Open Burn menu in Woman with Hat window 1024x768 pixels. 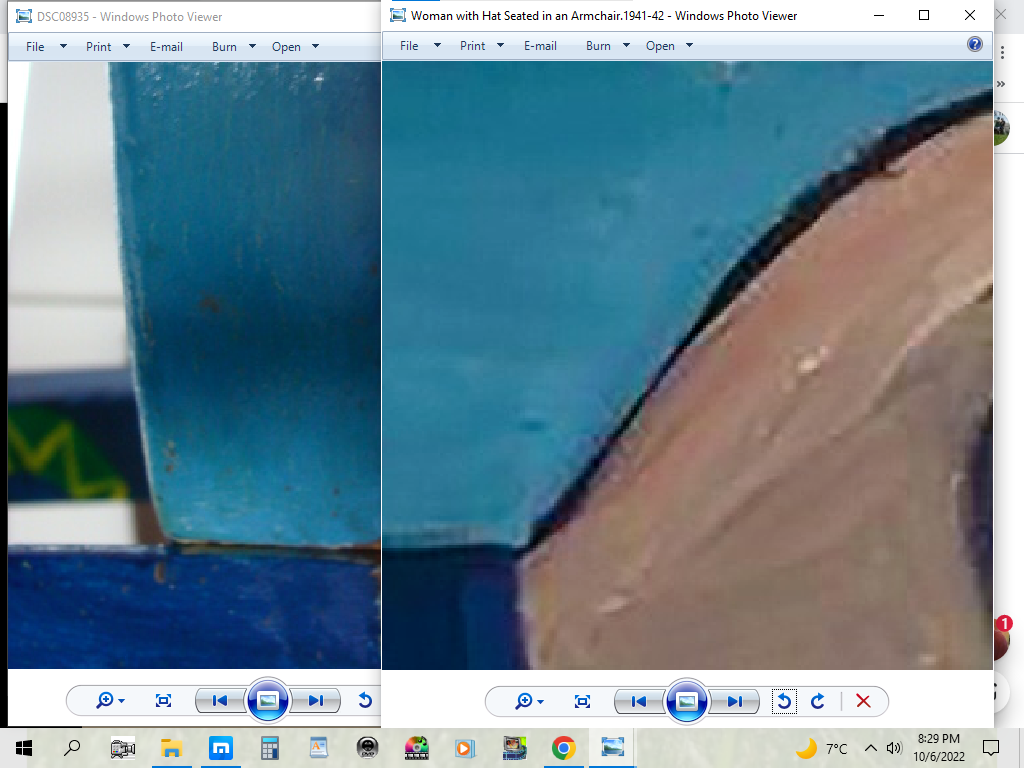pos(598,46)
